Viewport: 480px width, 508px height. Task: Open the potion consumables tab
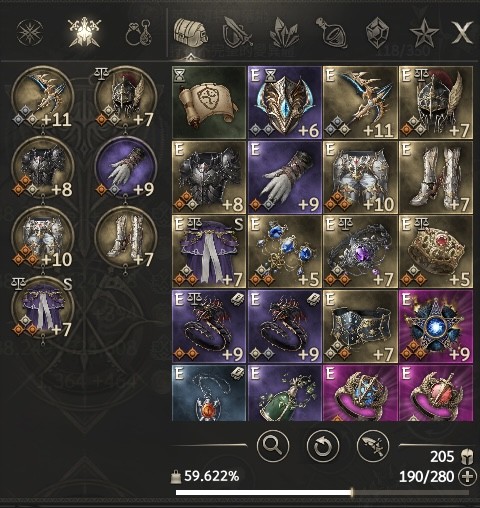331,33
